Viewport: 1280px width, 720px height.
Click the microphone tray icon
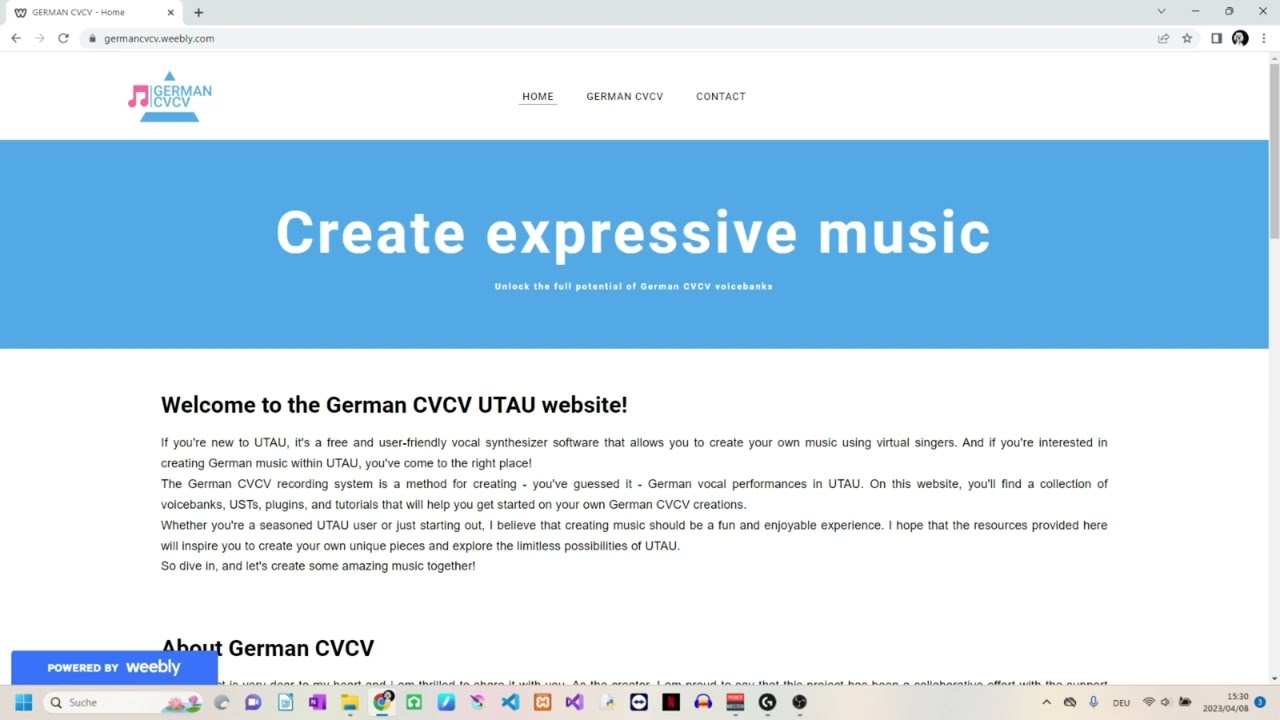point(1093,702)
